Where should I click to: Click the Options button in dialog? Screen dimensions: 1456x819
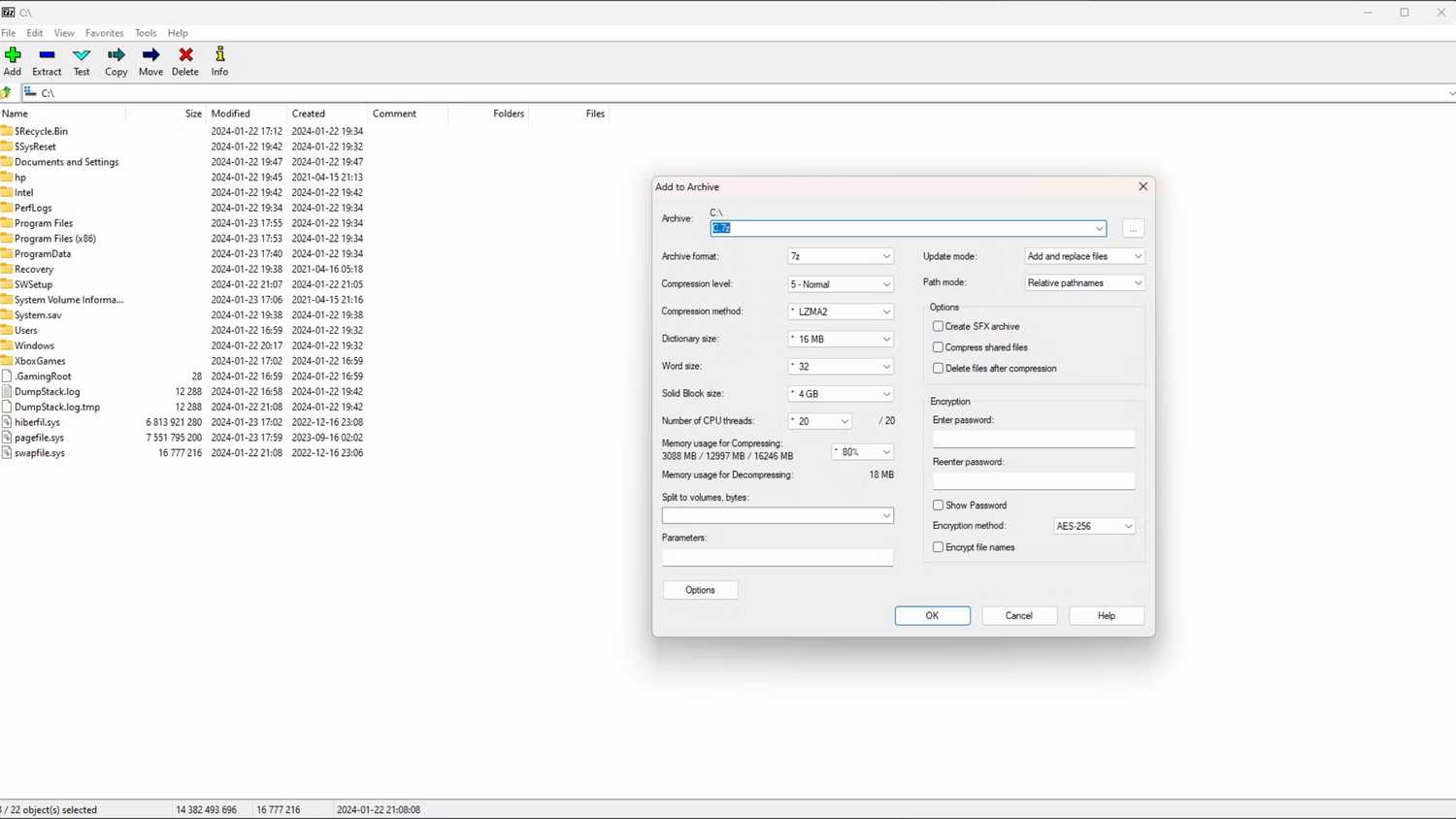pos(700,590)
